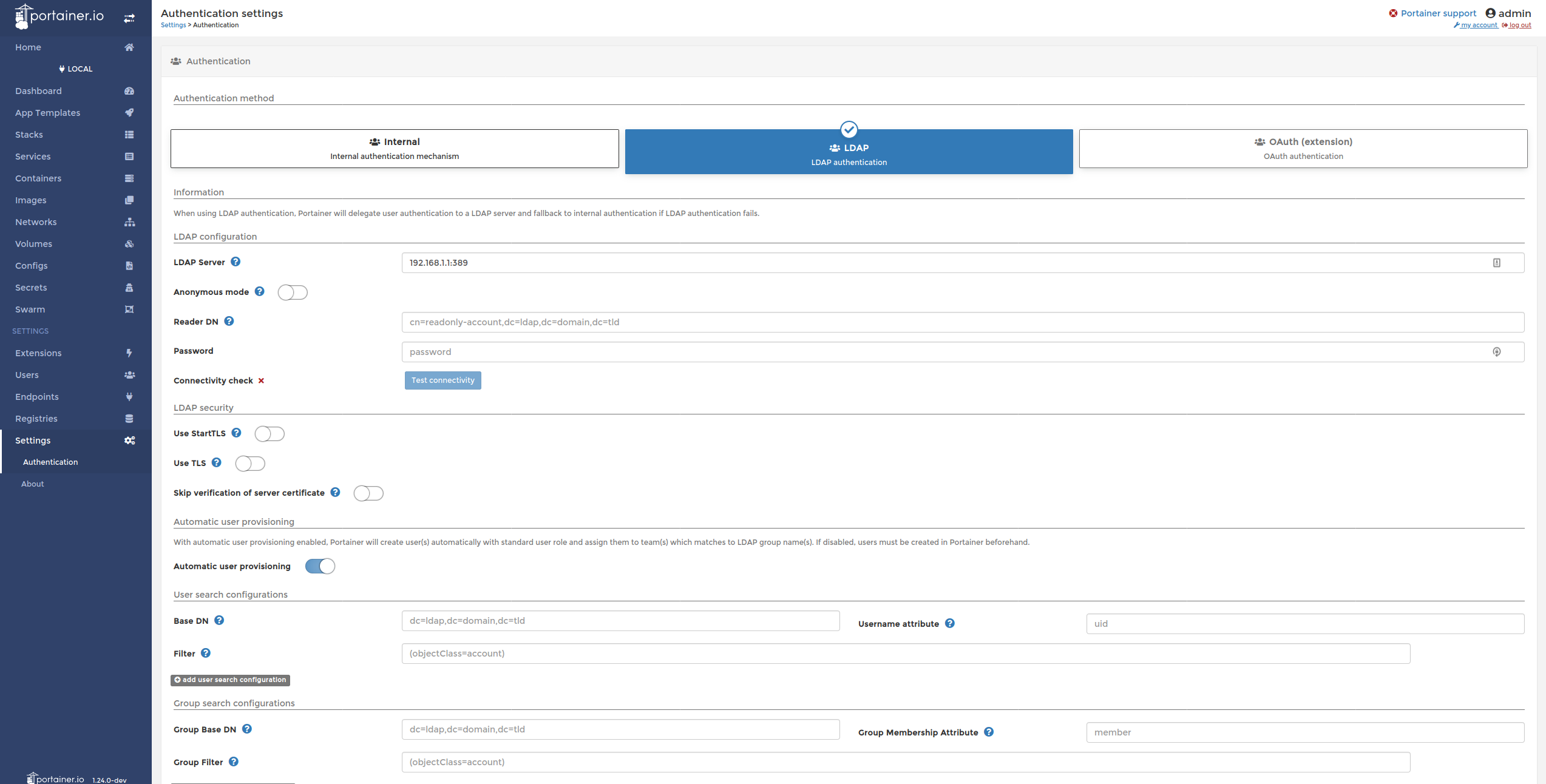The height and width of the screenshot is (784, 1546).
Task: Click the Filter help icon
Action: point(206,653)
